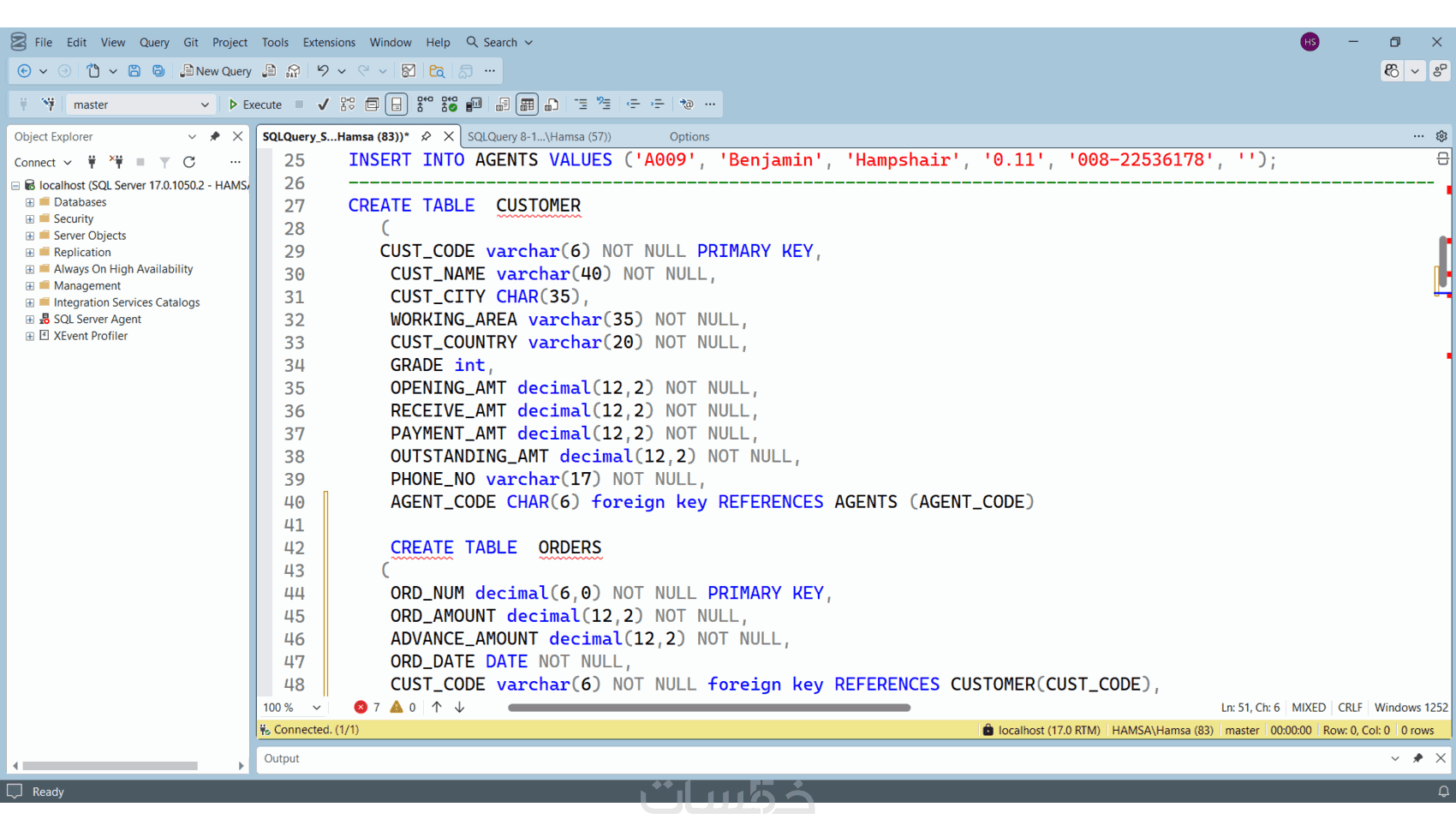The width and height of the screenshot is (1456, 831).
Task: Expand the Server Objects node
Action: [30, 236]
